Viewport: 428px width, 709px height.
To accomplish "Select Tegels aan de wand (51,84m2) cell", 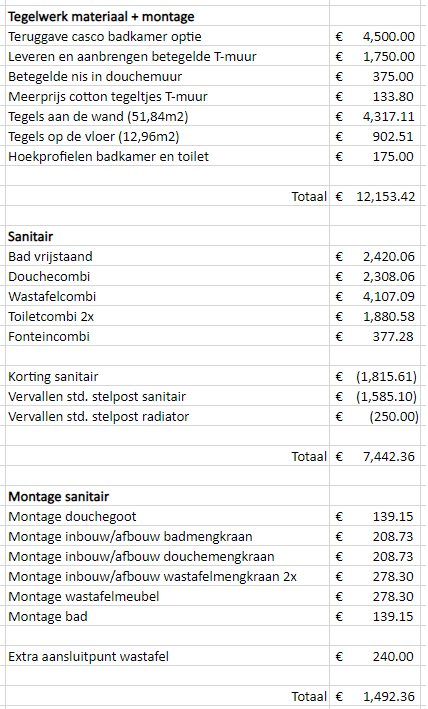I will 167,116.
